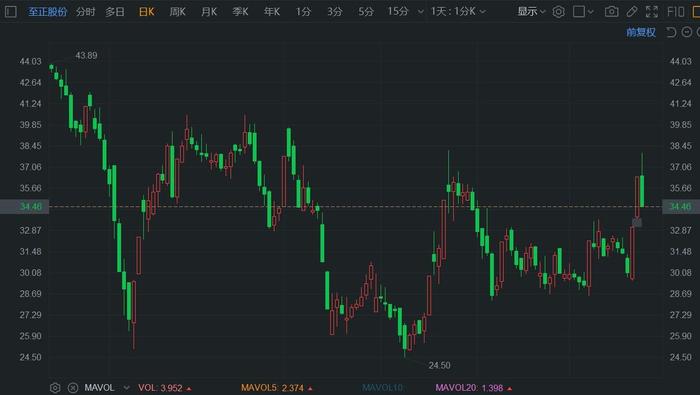Click the zoom out minus circle icon
The height and width of the screenshot is (395, 700).
(687, 32)
